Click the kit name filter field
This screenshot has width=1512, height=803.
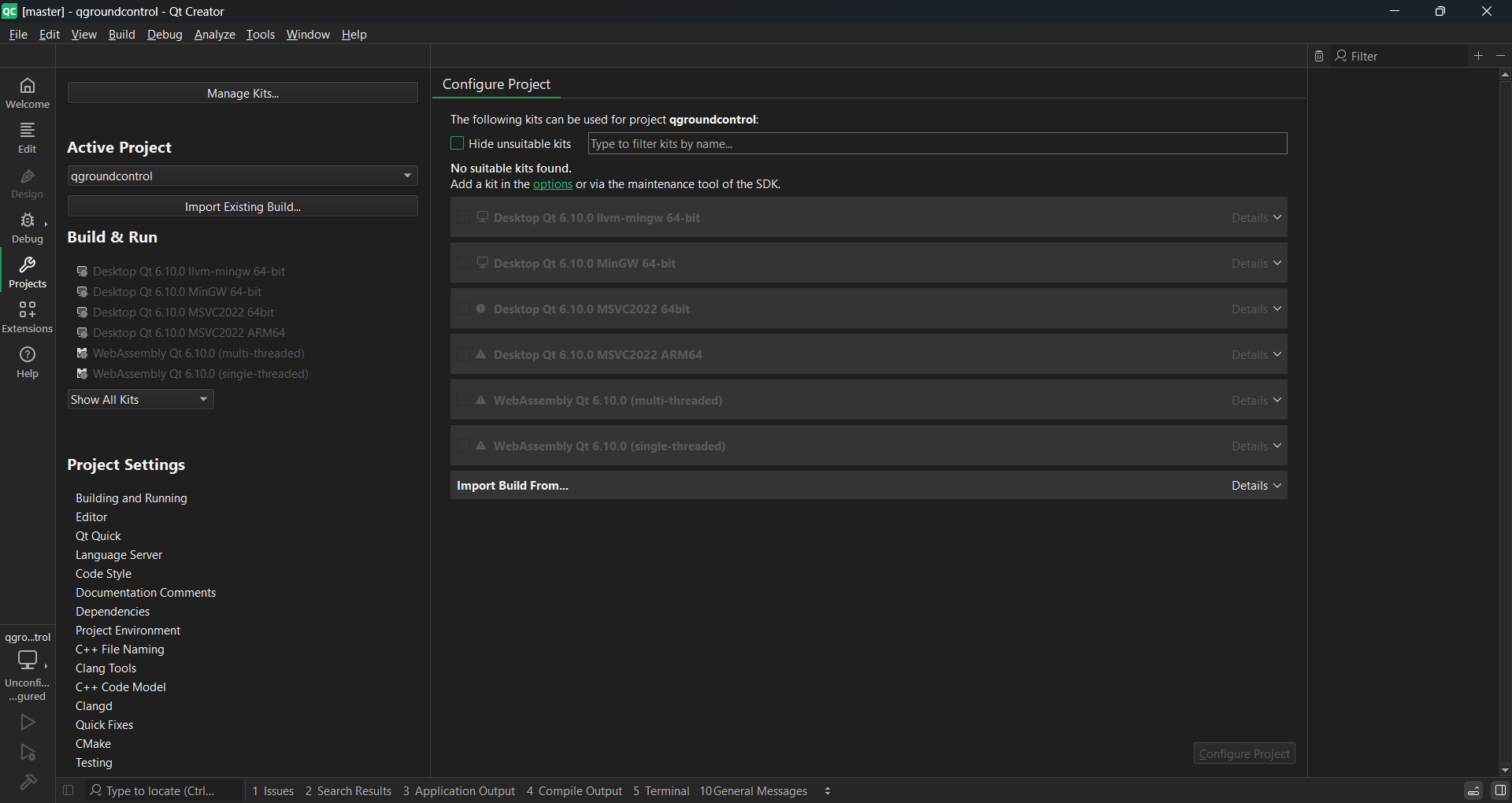click(937, 143)
